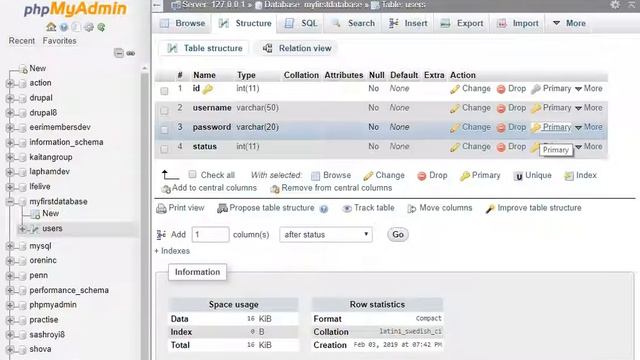Expand the drupal database node
Screen dimensions: 640x360
click(10, 98)
